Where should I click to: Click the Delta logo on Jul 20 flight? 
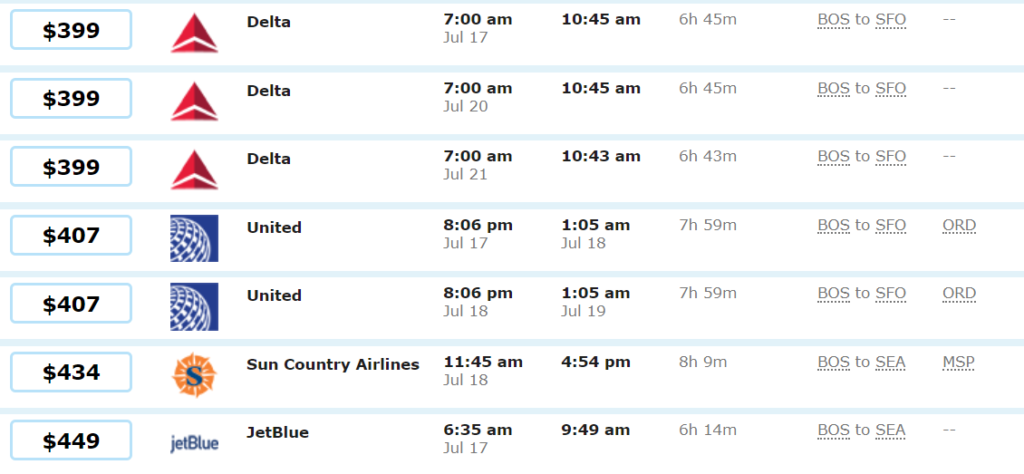pyautogui.click(x=195, y=101)
